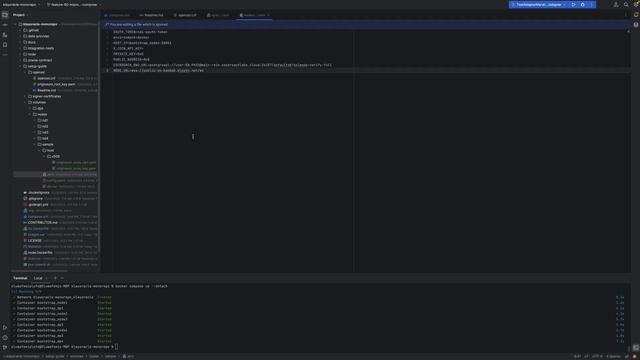Open the project name dropdown
Image resolution: width=640 pixels, height=360 pixels.
[21, 4]
